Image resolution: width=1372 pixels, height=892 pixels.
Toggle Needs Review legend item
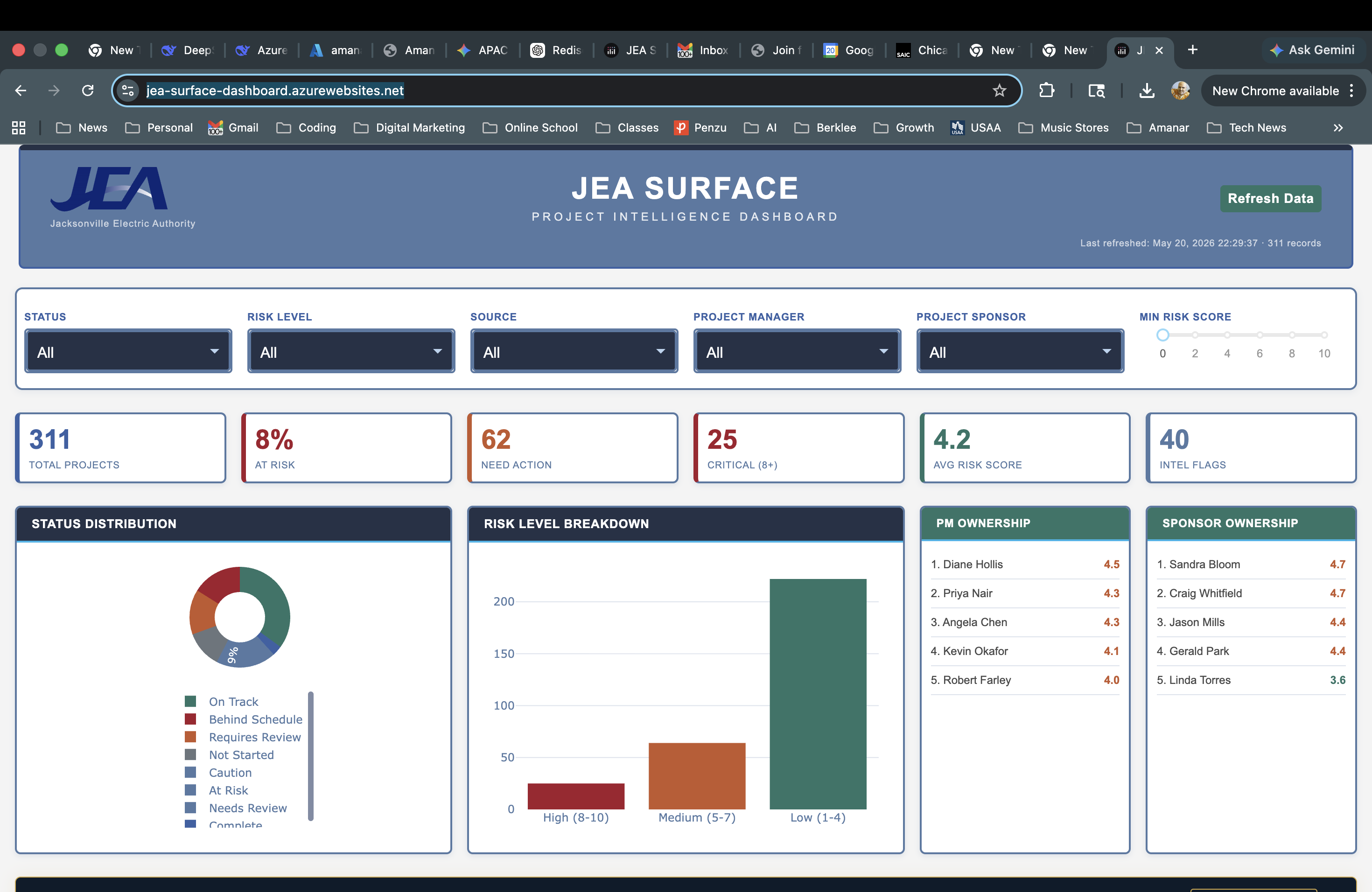(235, 808)
